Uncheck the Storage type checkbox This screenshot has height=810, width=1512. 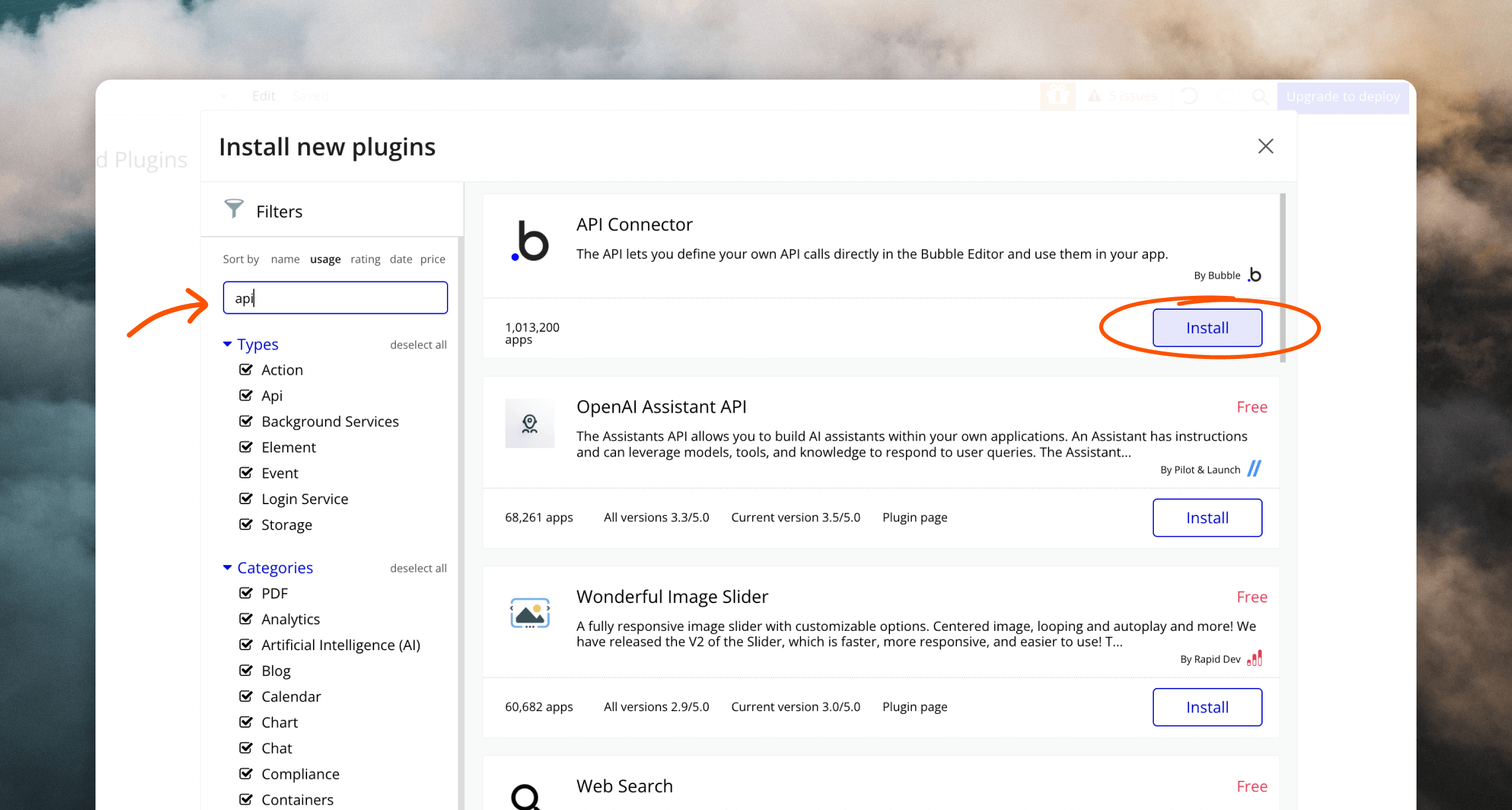coord(245,525)
